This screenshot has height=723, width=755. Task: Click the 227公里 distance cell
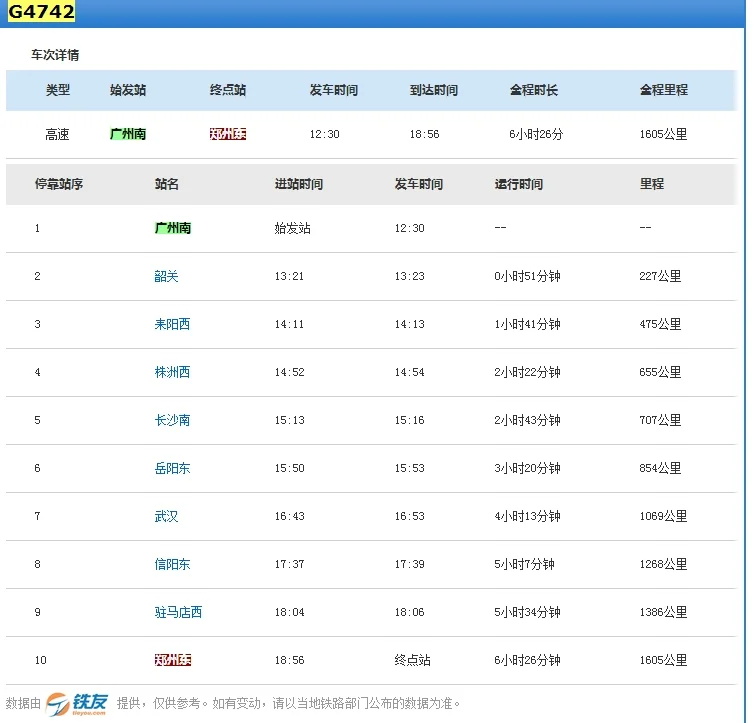(x=660, y=276)
